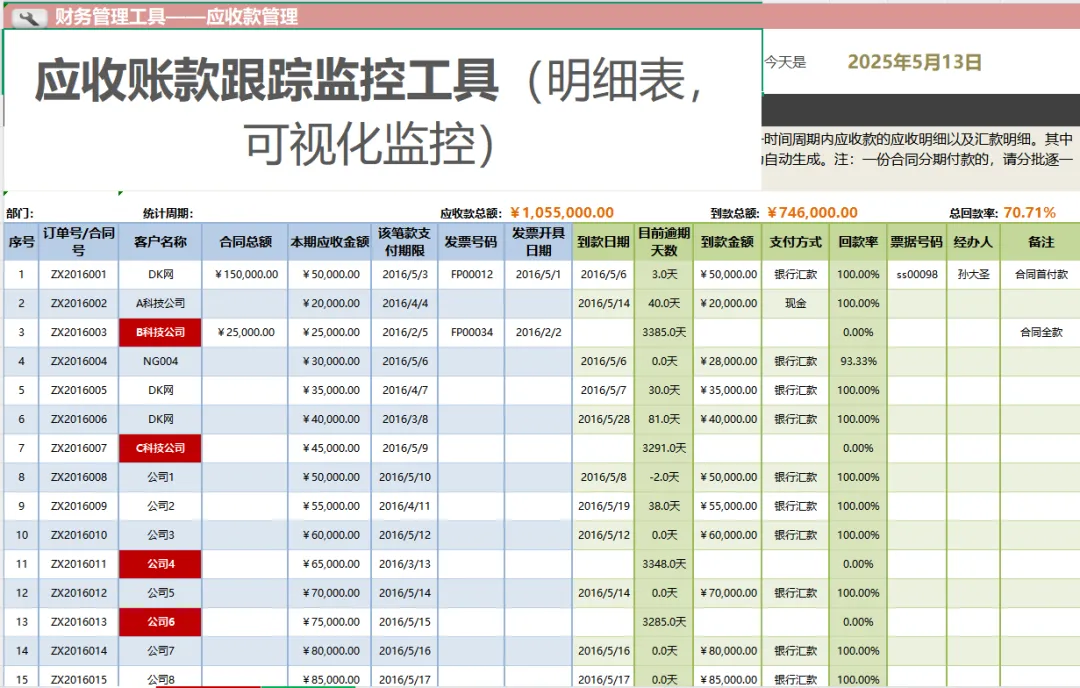Image resolution: width=1080 pixels, height=688 pixels.
Task: Click the 序号 column header
Action: [21, 242]
